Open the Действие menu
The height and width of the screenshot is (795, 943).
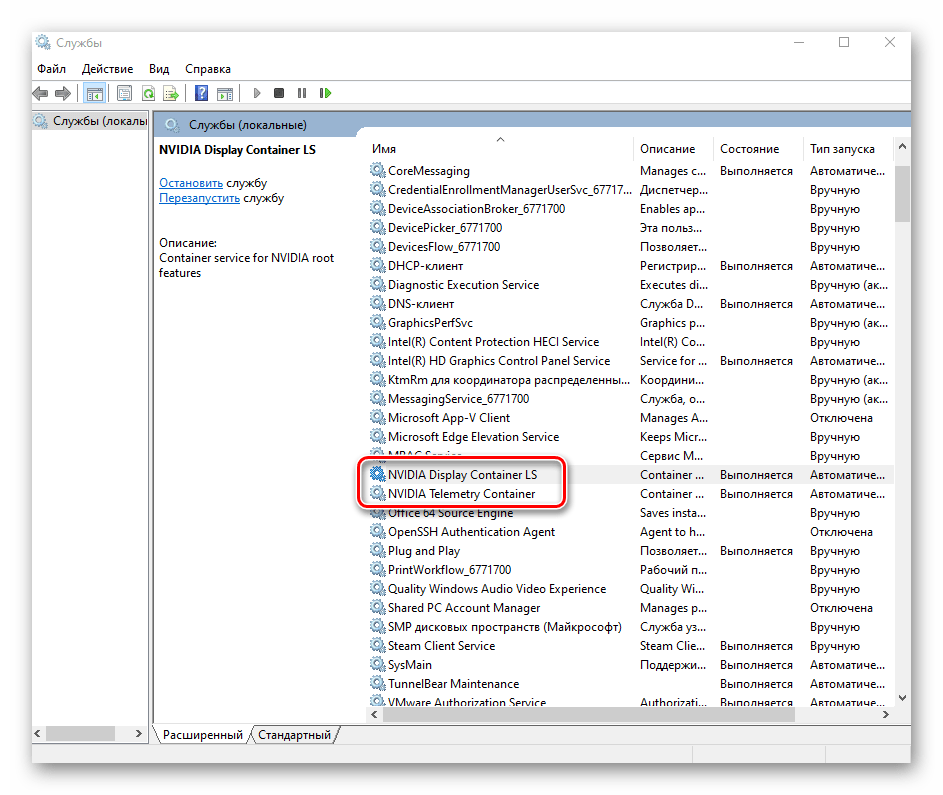[107, 69]
